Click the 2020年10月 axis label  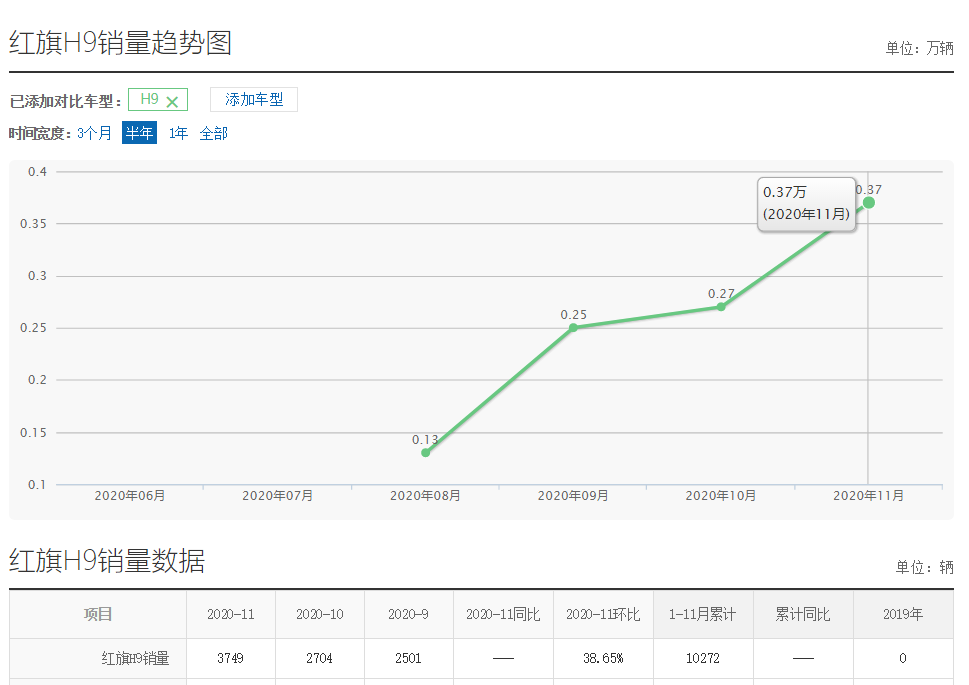pyautogui.click(x=721, y=496)
